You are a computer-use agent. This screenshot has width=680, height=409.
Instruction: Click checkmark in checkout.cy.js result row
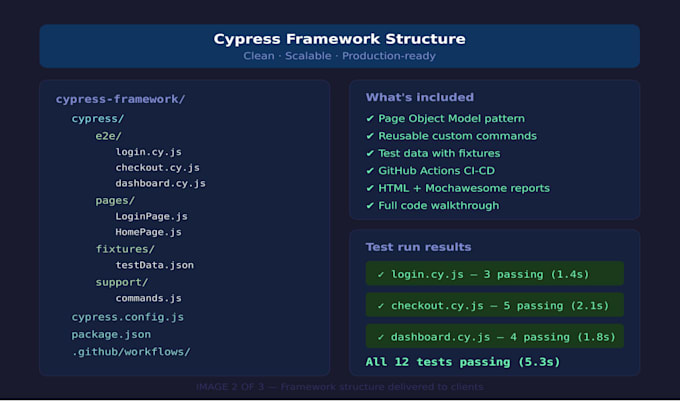click(381, 306)
